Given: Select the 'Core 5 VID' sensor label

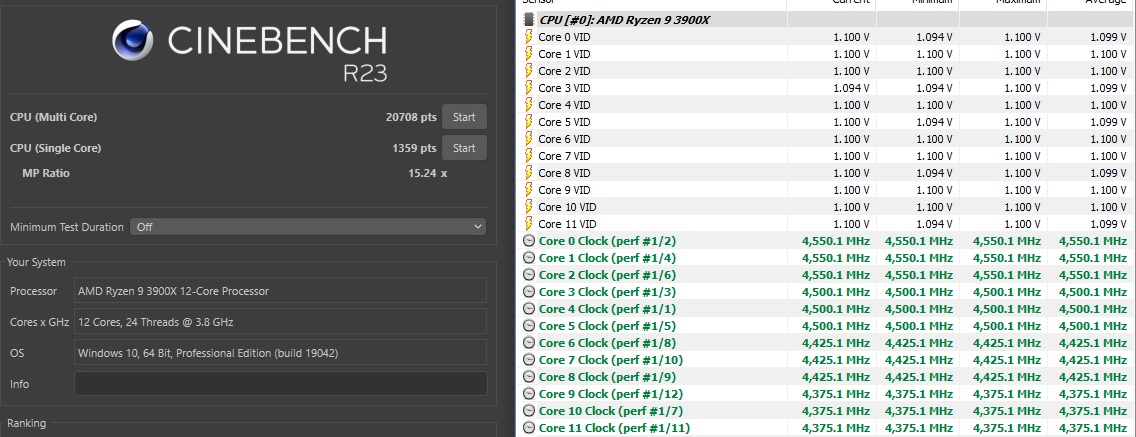Looking at the screenshot, I should [564, 122].
